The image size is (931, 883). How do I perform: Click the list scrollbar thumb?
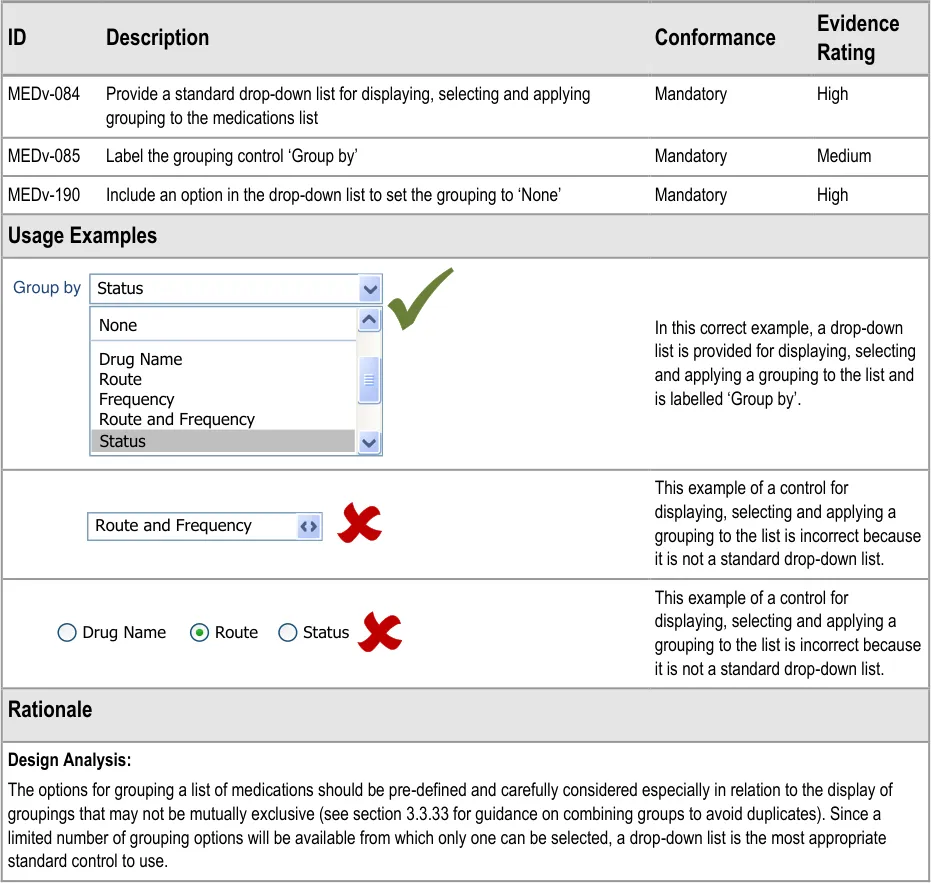369,380
